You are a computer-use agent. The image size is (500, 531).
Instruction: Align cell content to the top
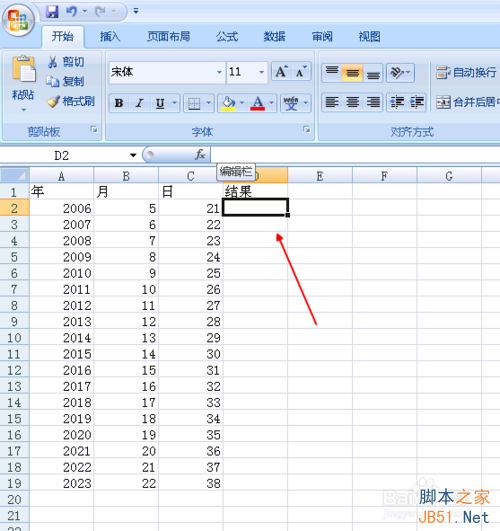(332, 72)
